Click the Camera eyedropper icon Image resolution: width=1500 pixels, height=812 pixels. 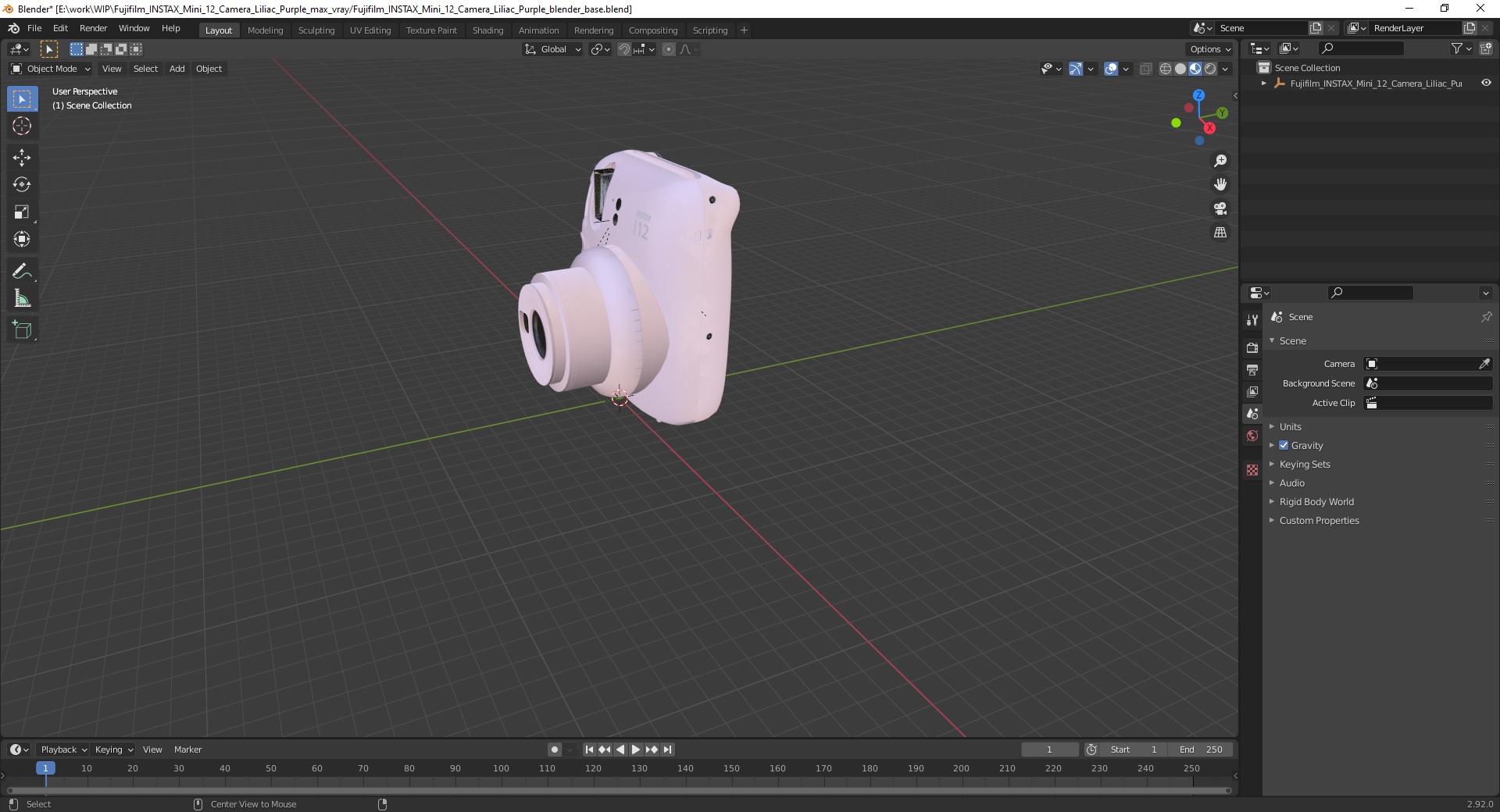pyautogui.click(x=1484, y=364)
